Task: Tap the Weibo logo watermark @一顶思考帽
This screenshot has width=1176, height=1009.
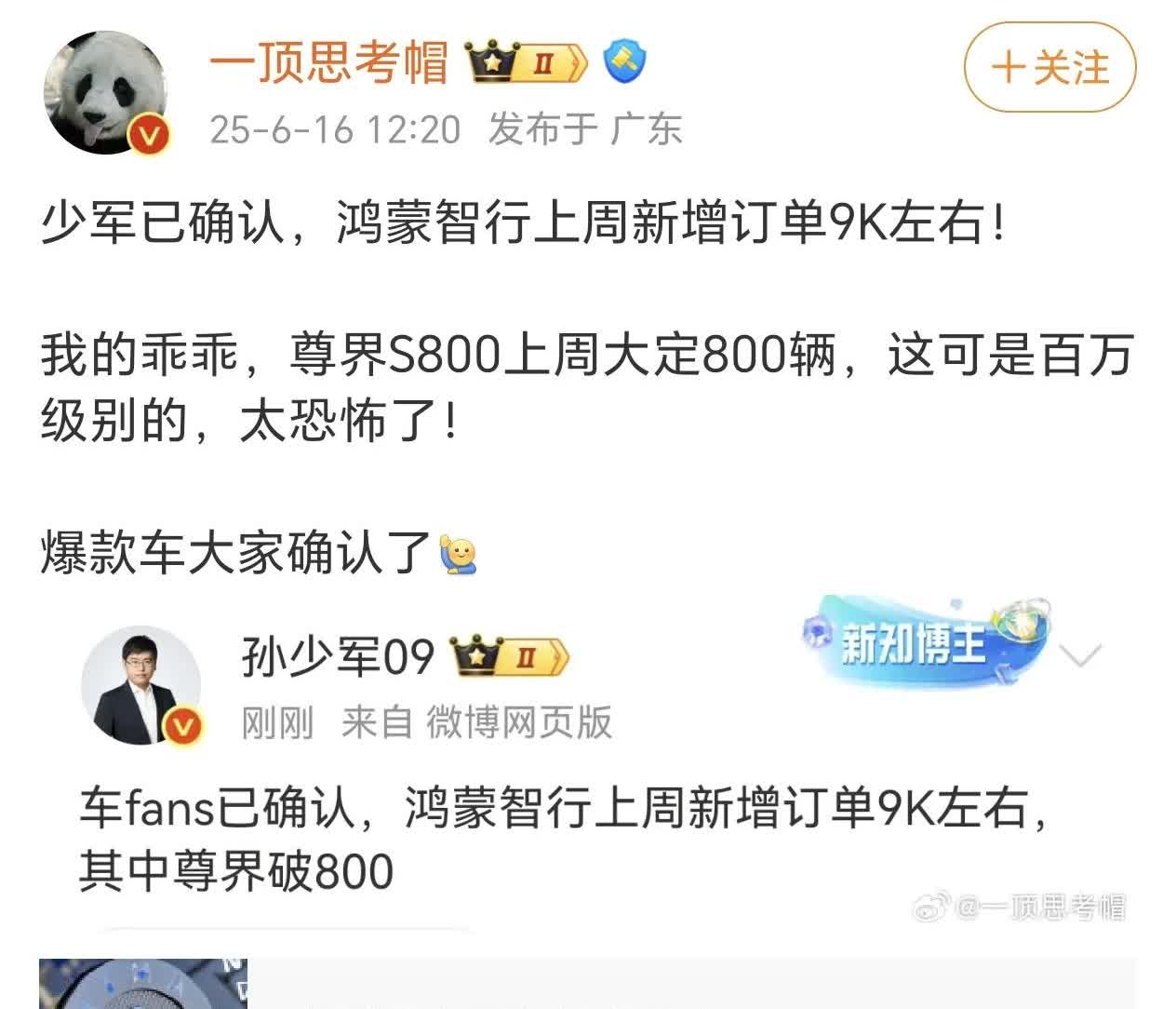Action: click(x=1019, y=907)
